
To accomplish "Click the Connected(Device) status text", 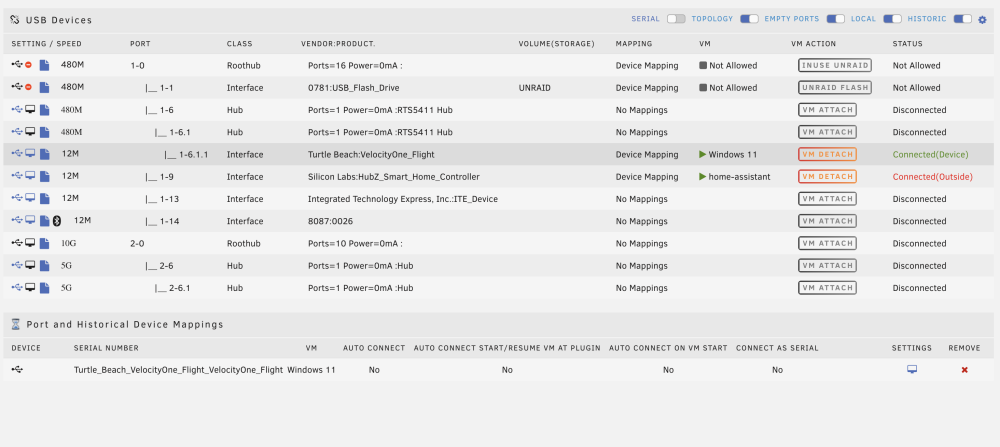I will [x=930, y=154].
